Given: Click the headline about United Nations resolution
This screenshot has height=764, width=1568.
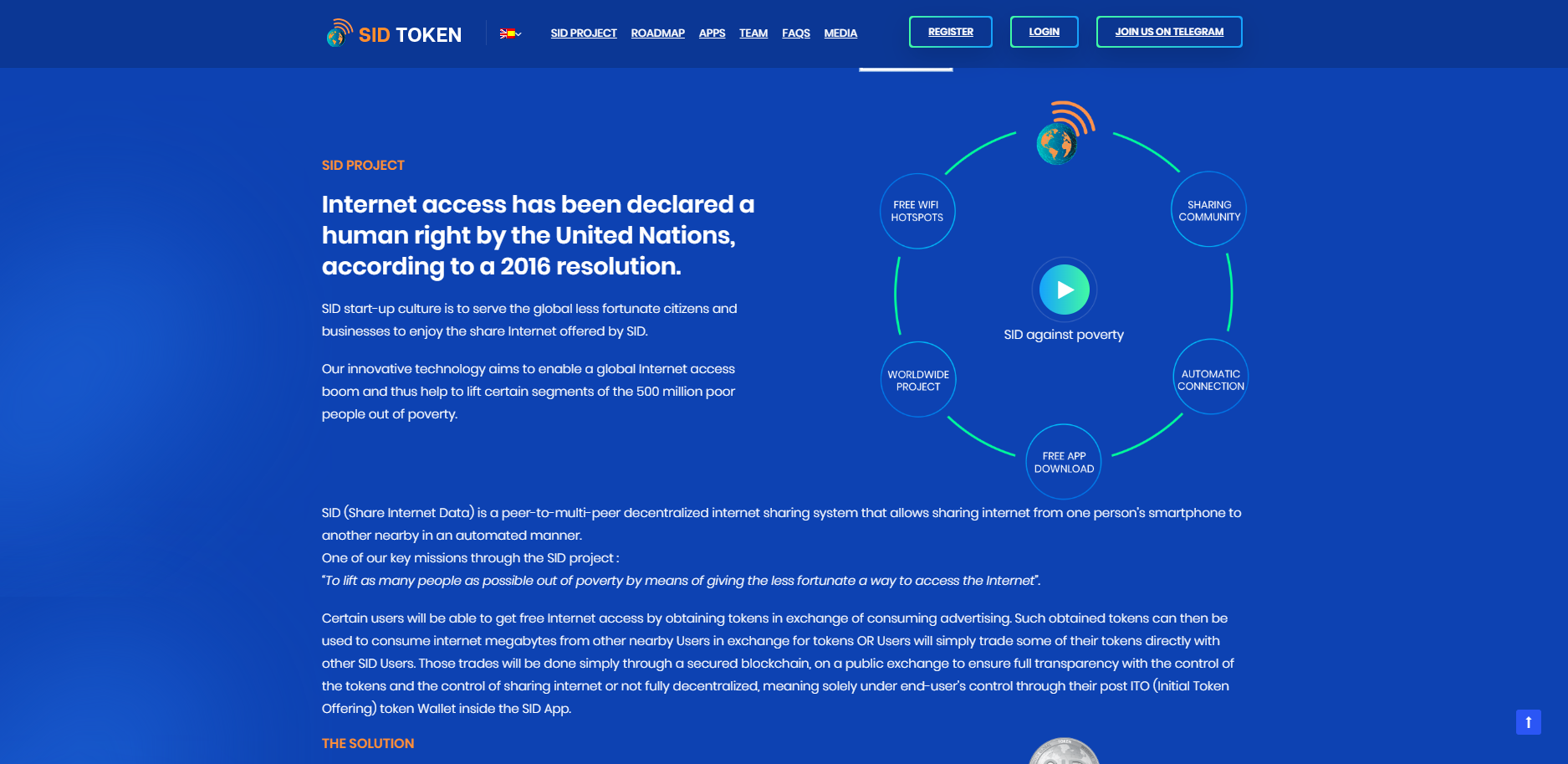Looking at the screenshot, I should pyautogui.click(x=538, y=235).
